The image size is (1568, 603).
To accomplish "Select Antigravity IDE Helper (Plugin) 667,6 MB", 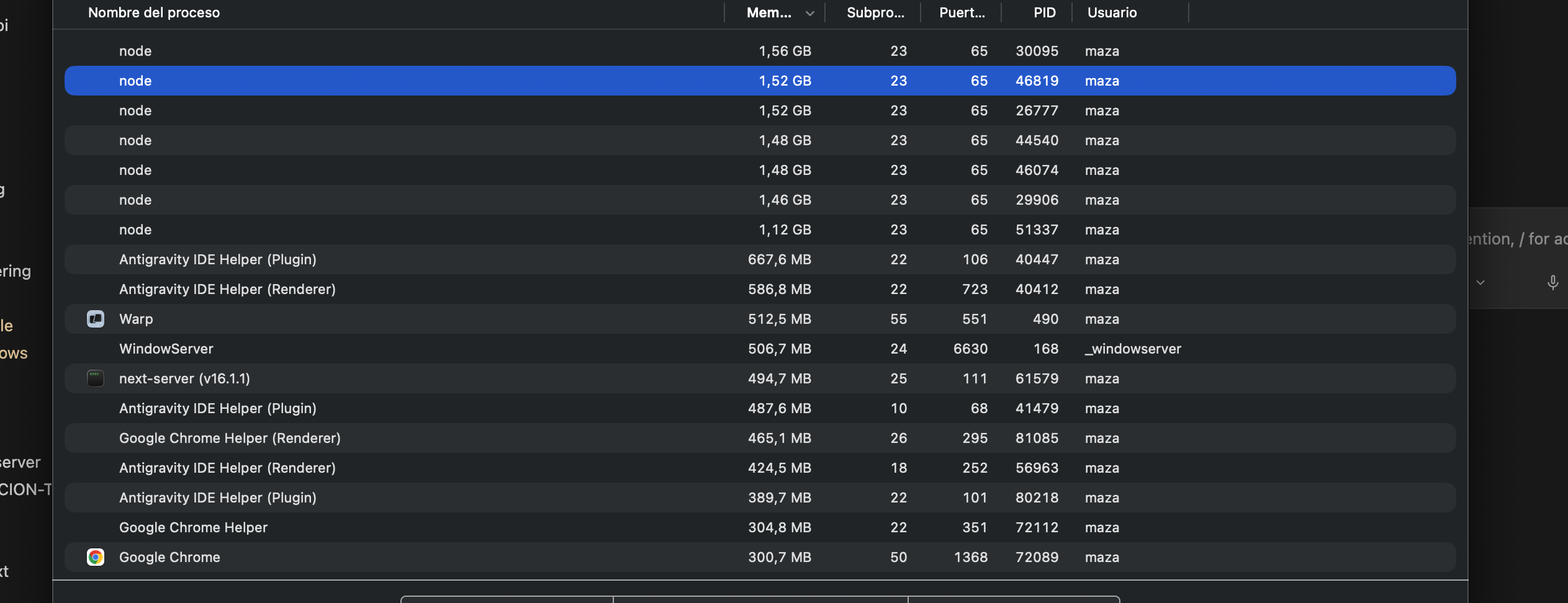I will tap(760, 259).
